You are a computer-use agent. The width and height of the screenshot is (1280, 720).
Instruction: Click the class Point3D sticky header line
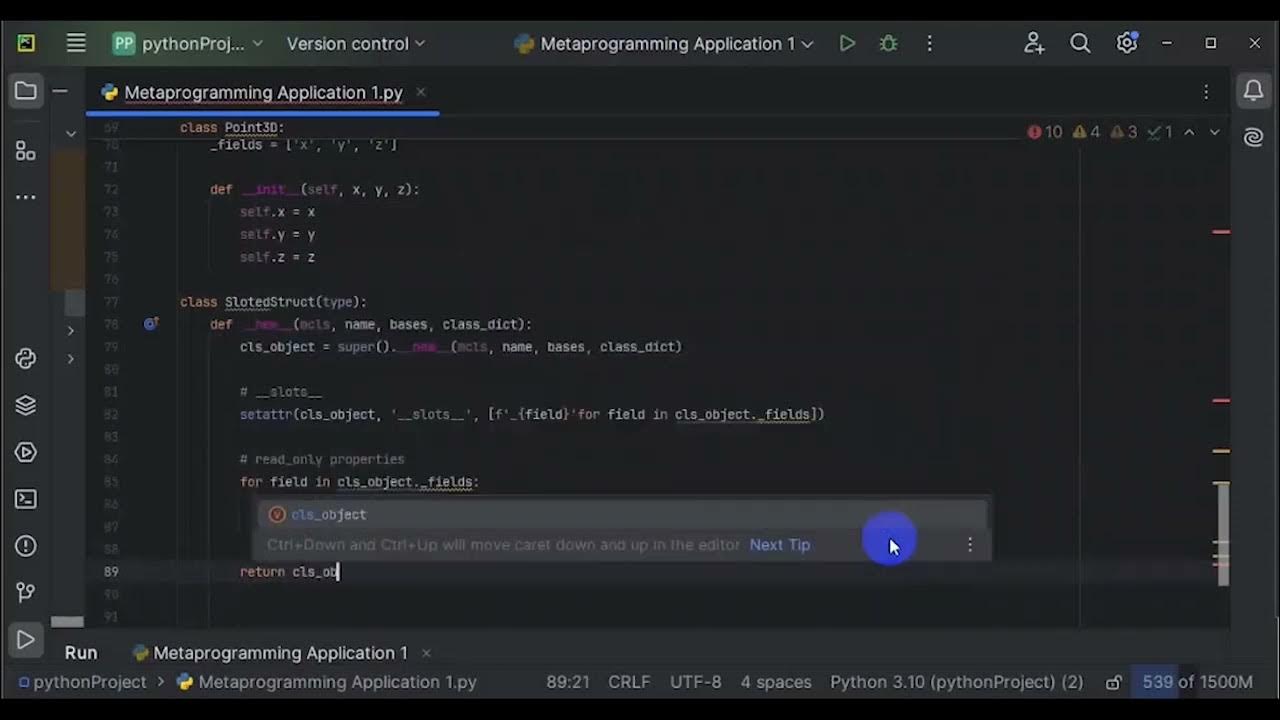coord(232,128)
